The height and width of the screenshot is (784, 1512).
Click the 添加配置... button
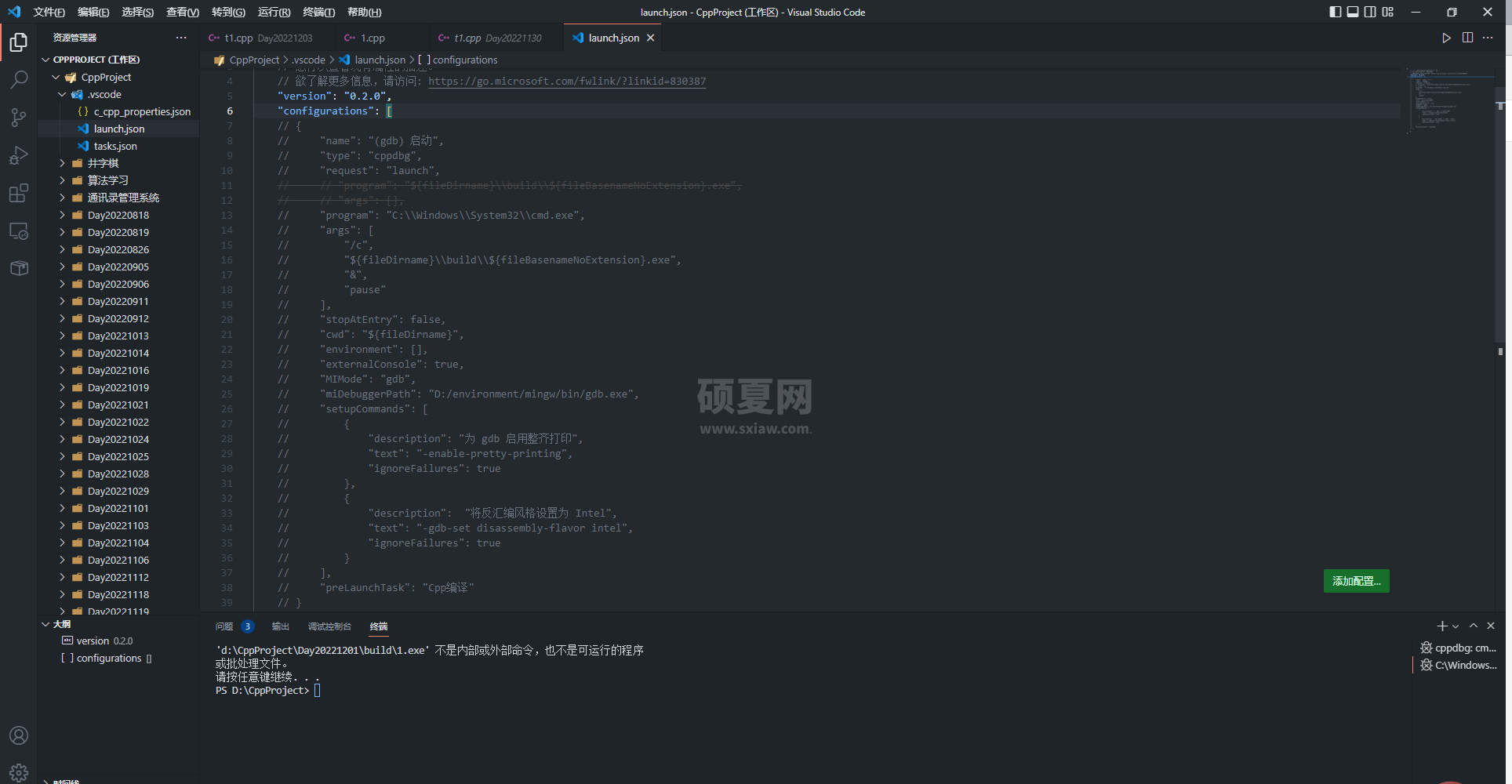point(1356,581)
